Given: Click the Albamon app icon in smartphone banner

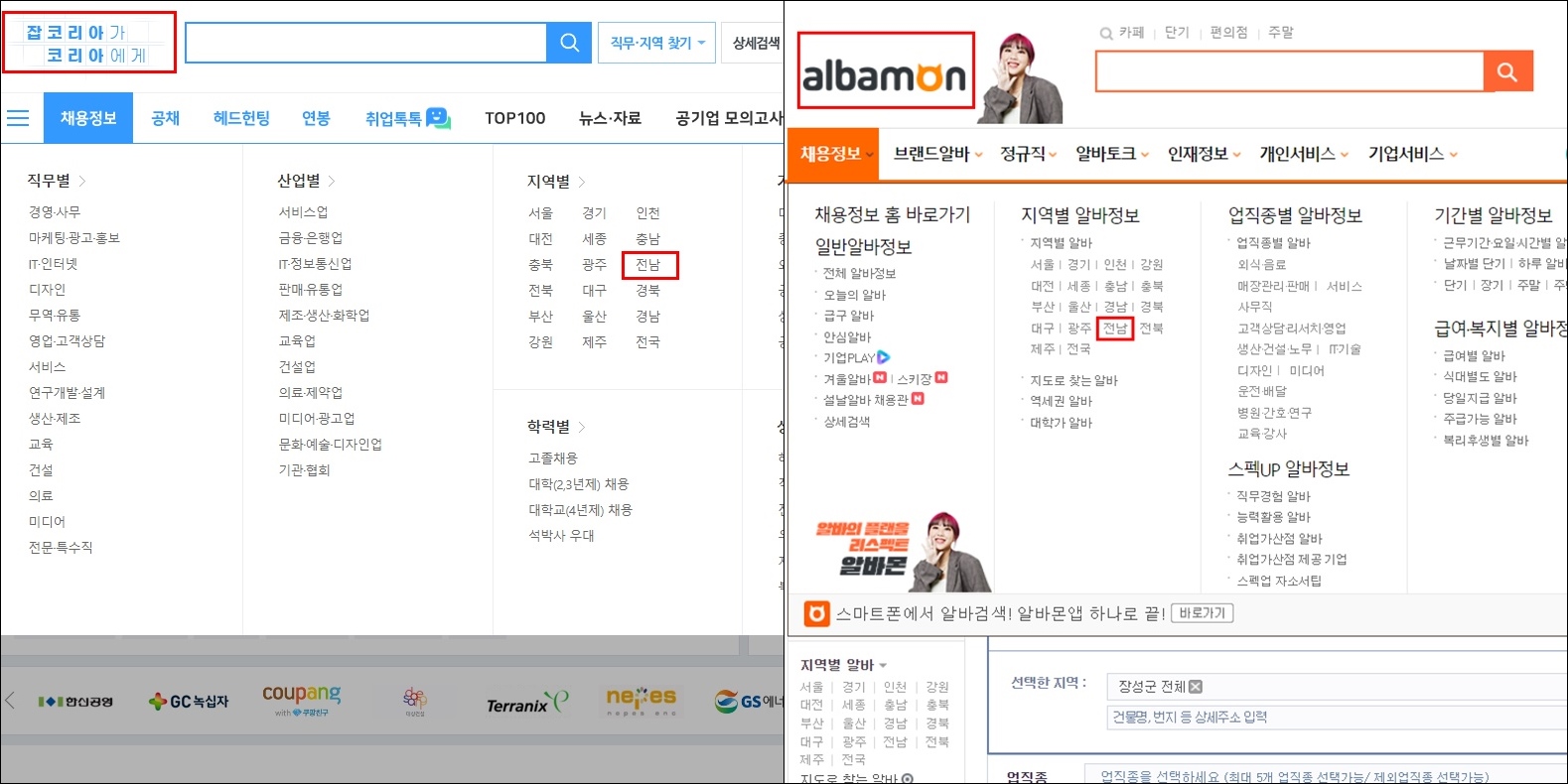Looking at the screenshot, I should (x=816, y=613).
